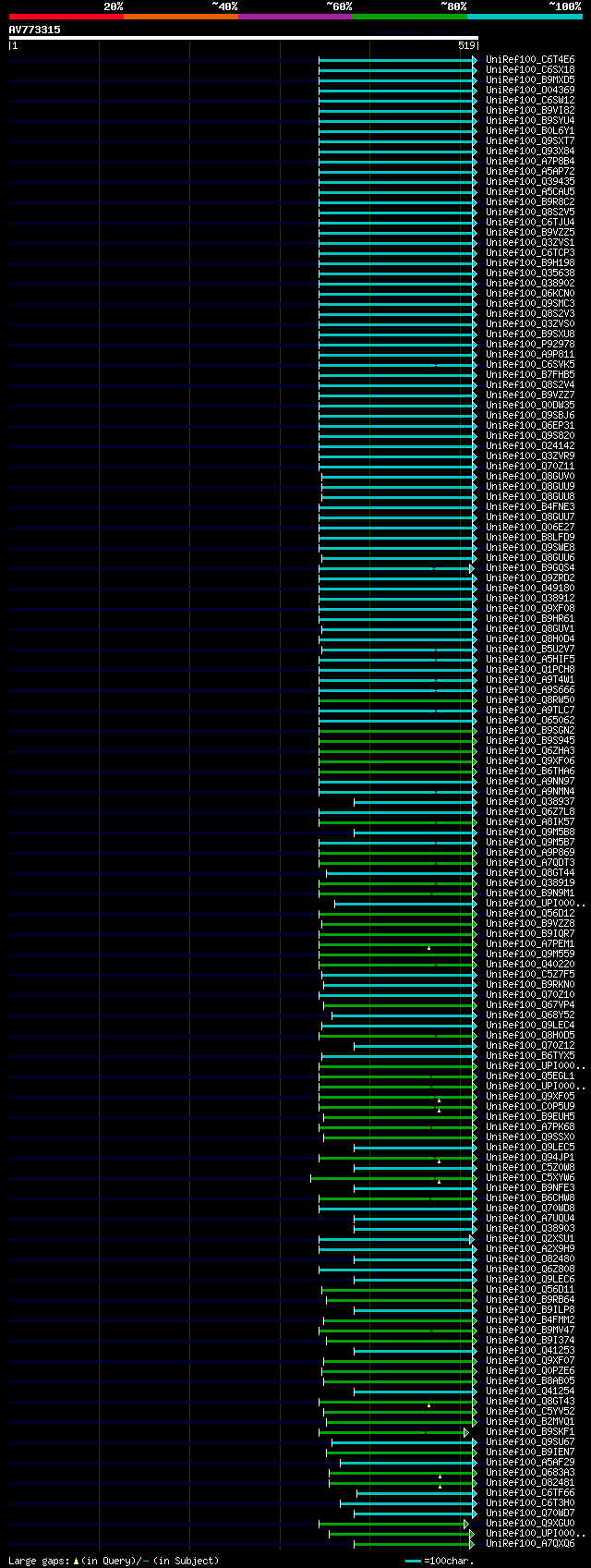
Task: Select label UniRef100_Q6ZHA3
Action: [530, 750]
